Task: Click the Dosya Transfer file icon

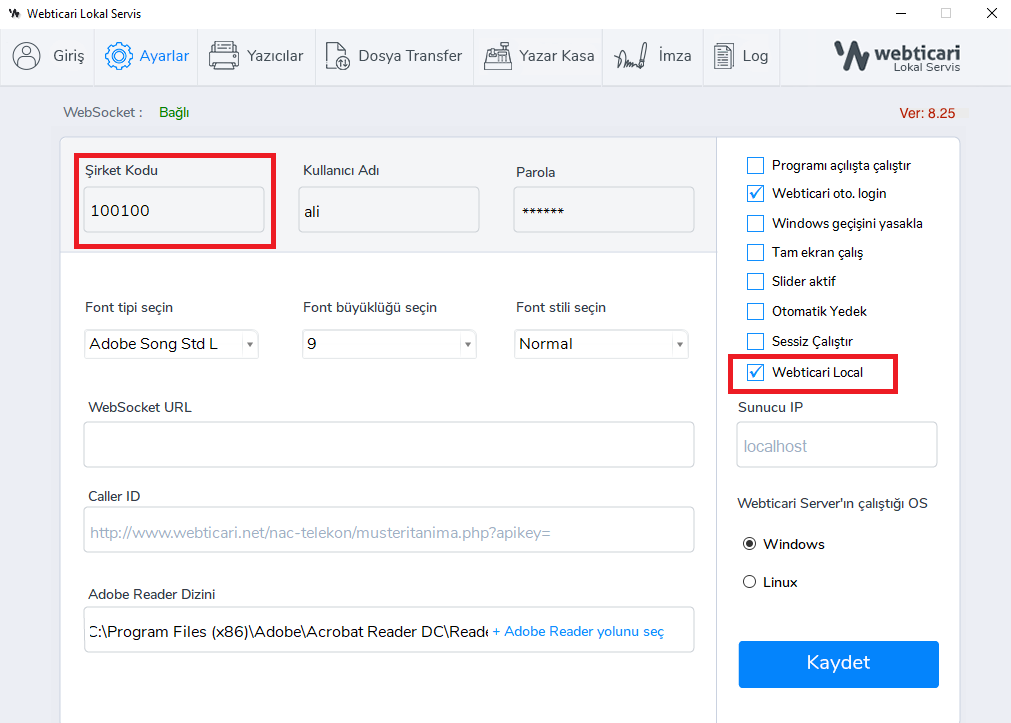Action: point(338,56)
